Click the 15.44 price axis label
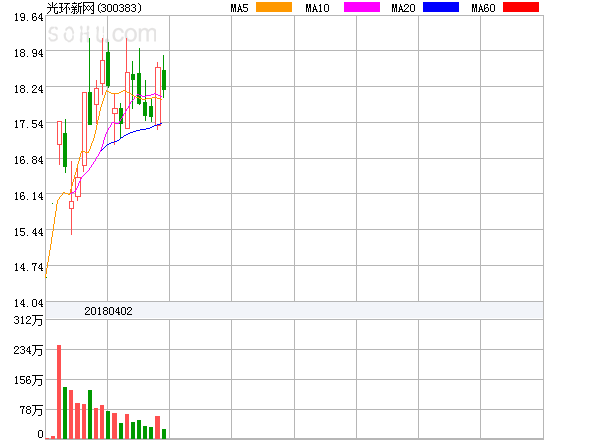The image size is (600, 440). tap(29, 232)
